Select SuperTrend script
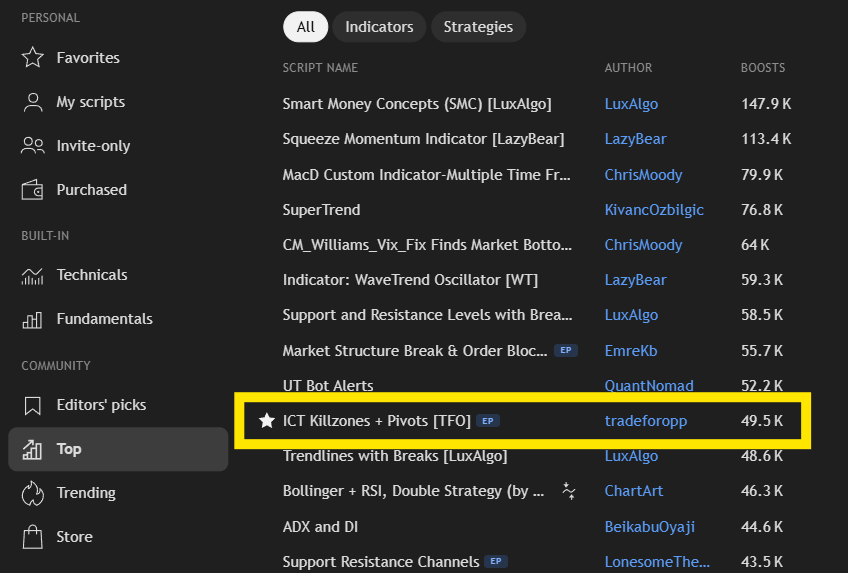 pos(321,210)
